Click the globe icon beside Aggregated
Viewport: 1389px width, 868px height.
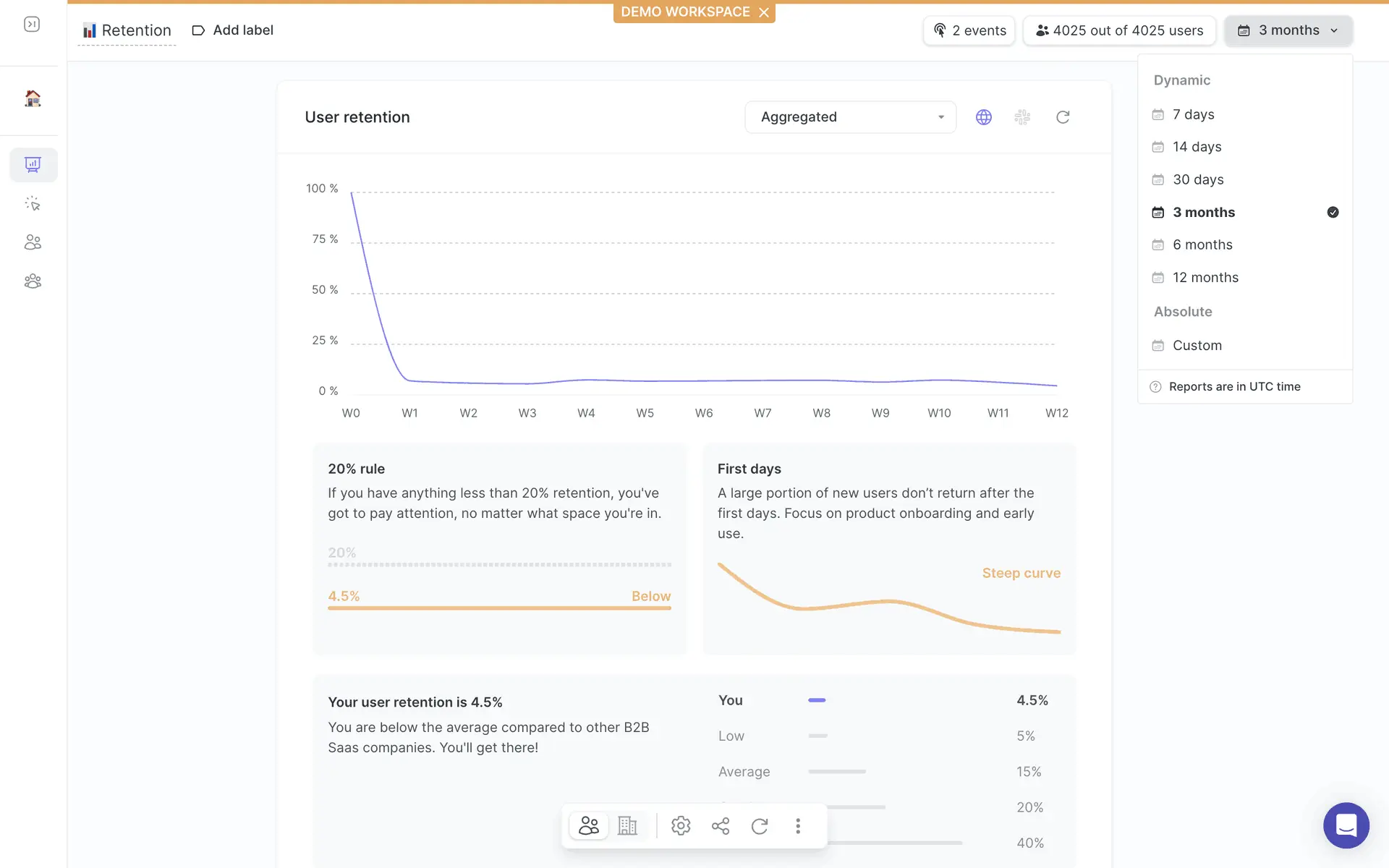point(983,117)
